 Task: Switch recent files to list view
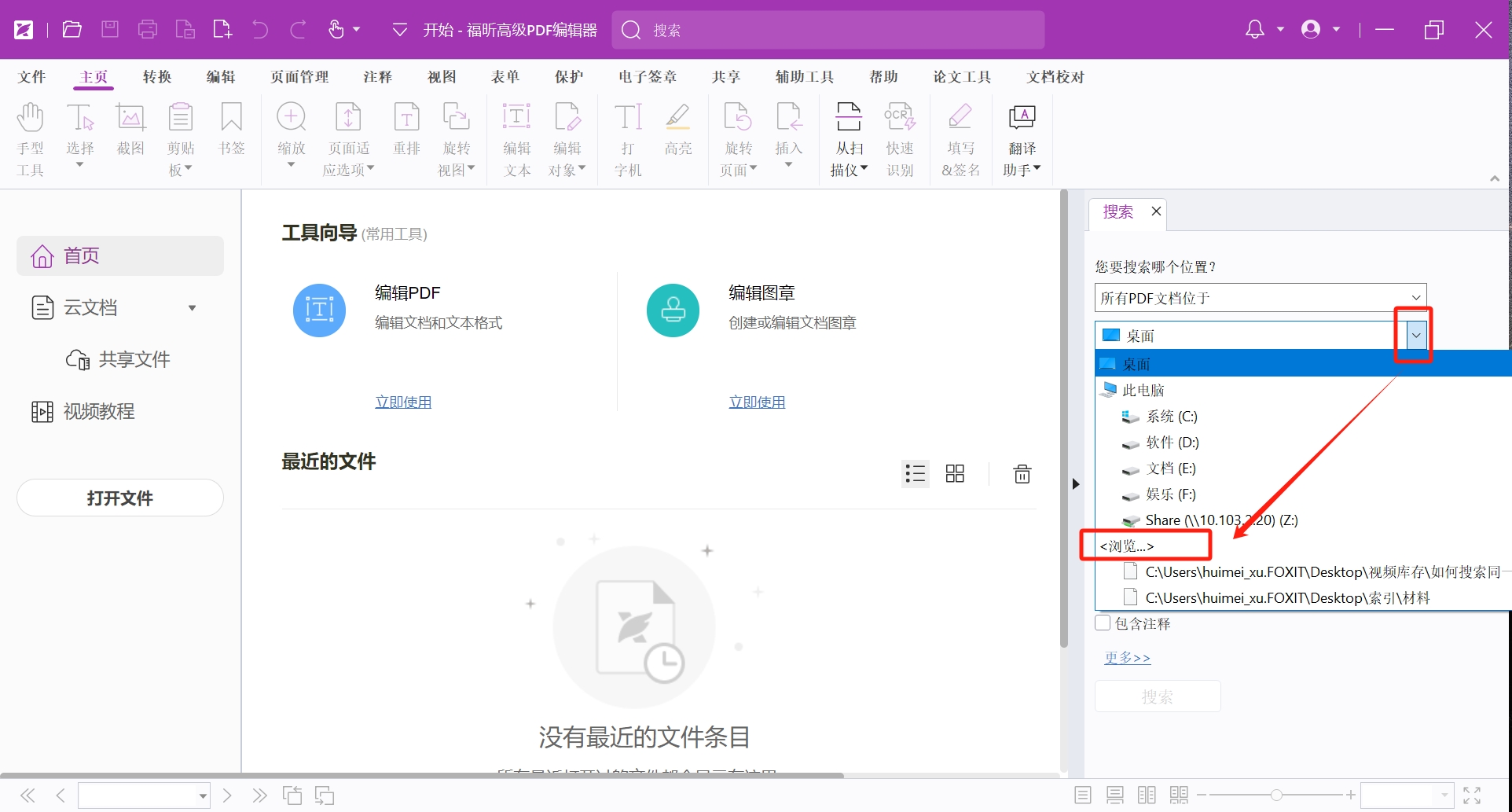[916, 473]
